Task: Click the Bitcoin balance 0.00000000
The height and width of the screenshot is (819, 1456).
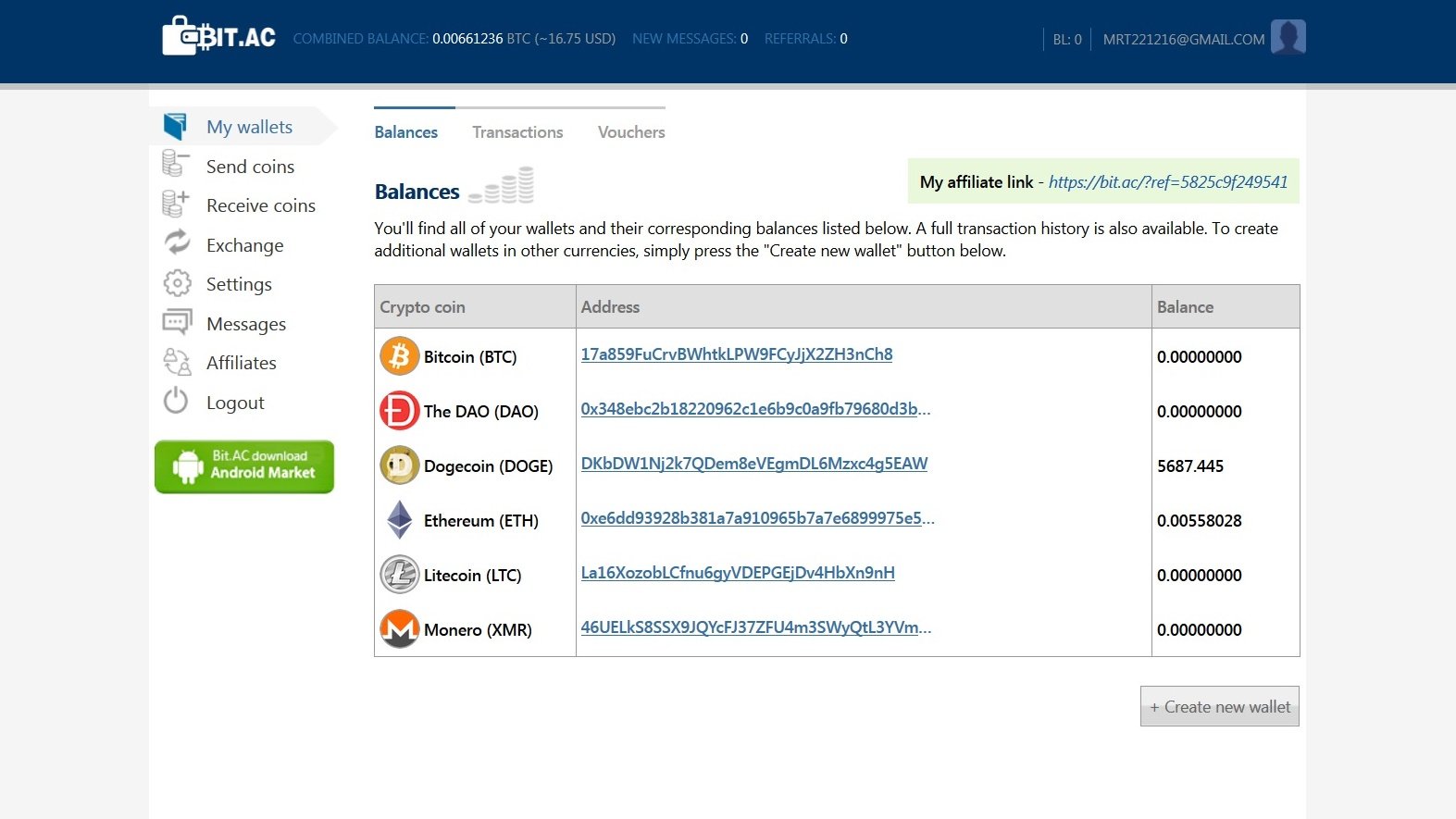Action: point(1200,357)
